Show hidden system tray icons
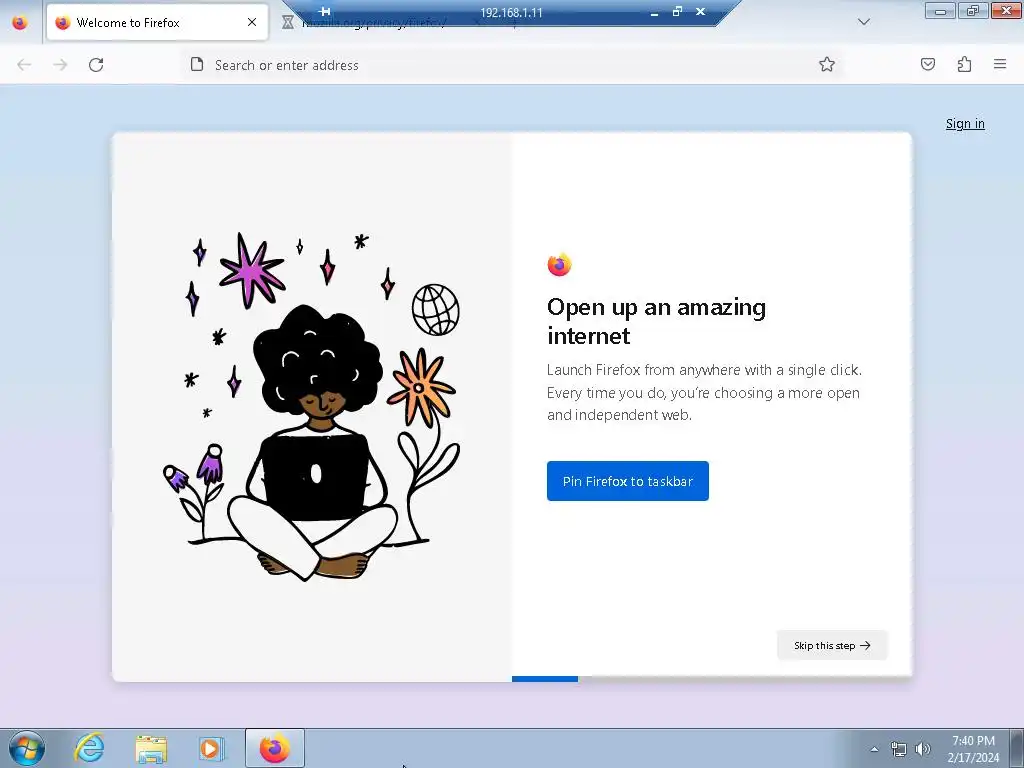 click(x=874, y=749)
